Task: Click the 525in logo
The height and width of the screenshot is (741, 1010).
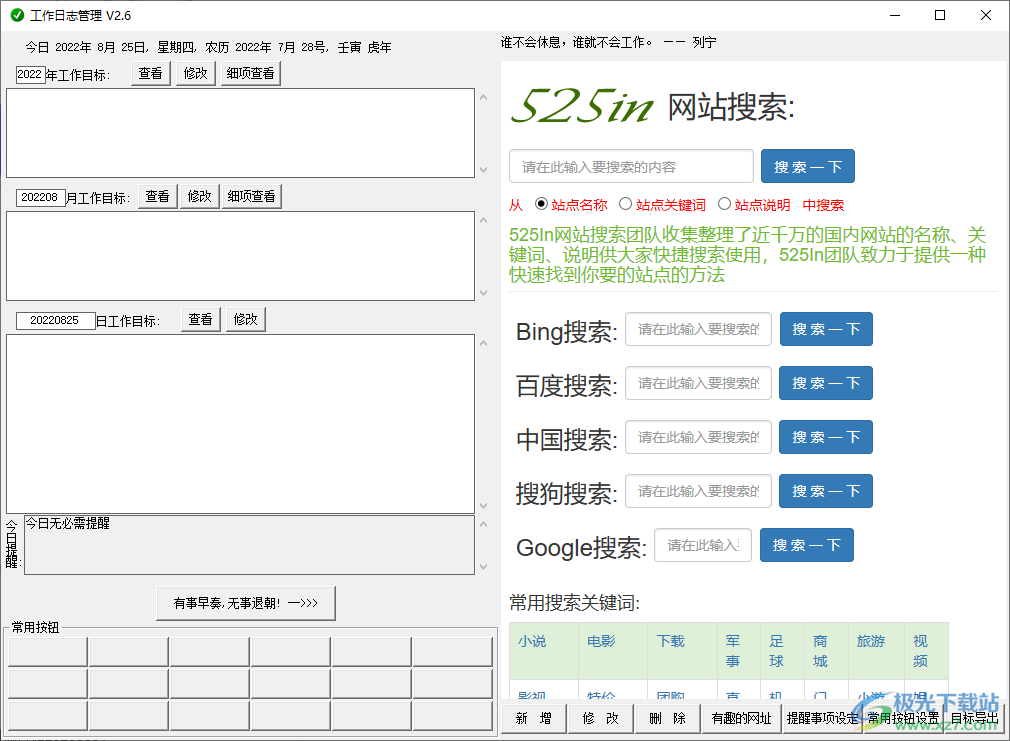Action: [x=582, y=106]
